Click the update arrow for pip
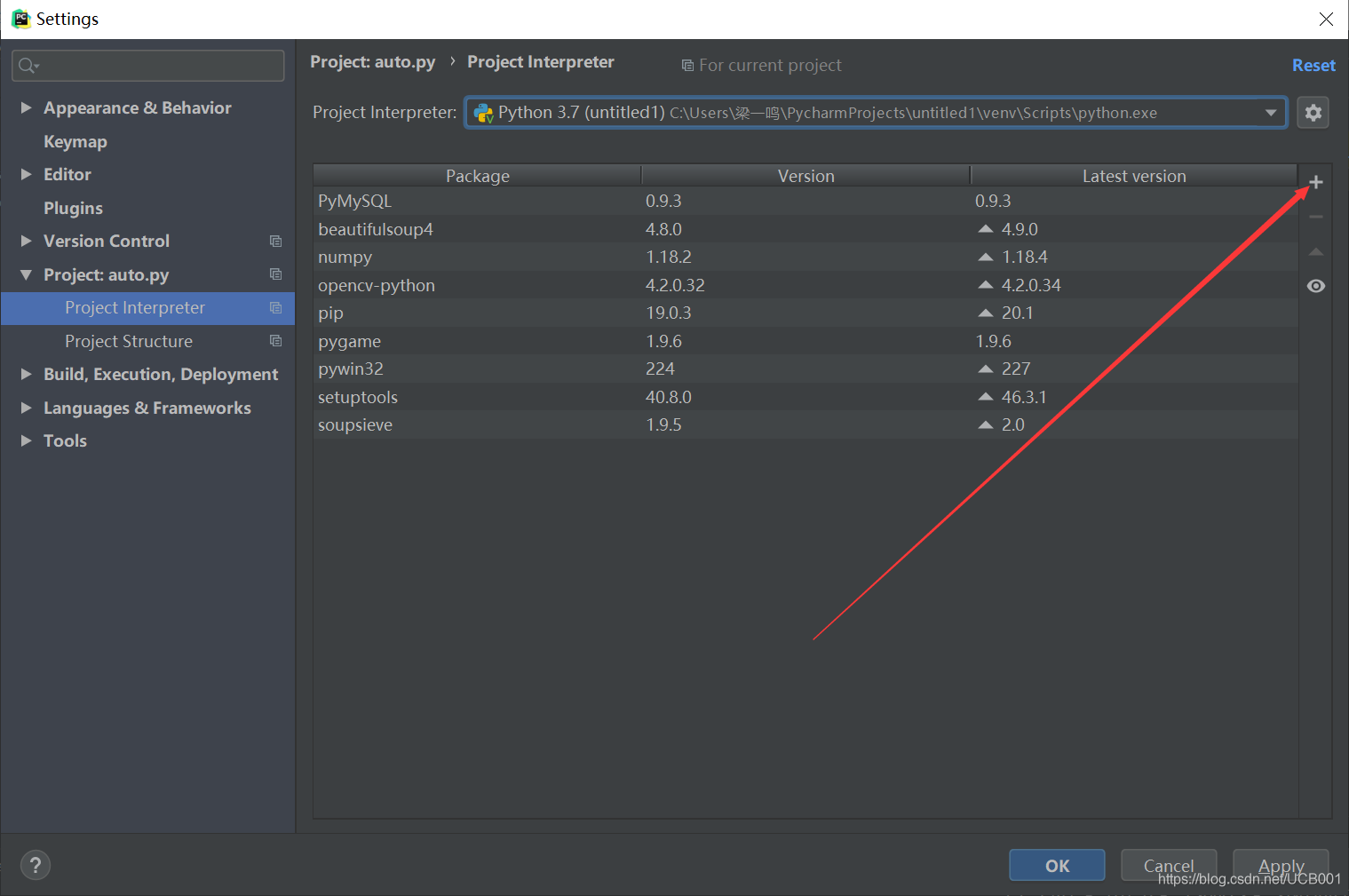 pos(985,313)
